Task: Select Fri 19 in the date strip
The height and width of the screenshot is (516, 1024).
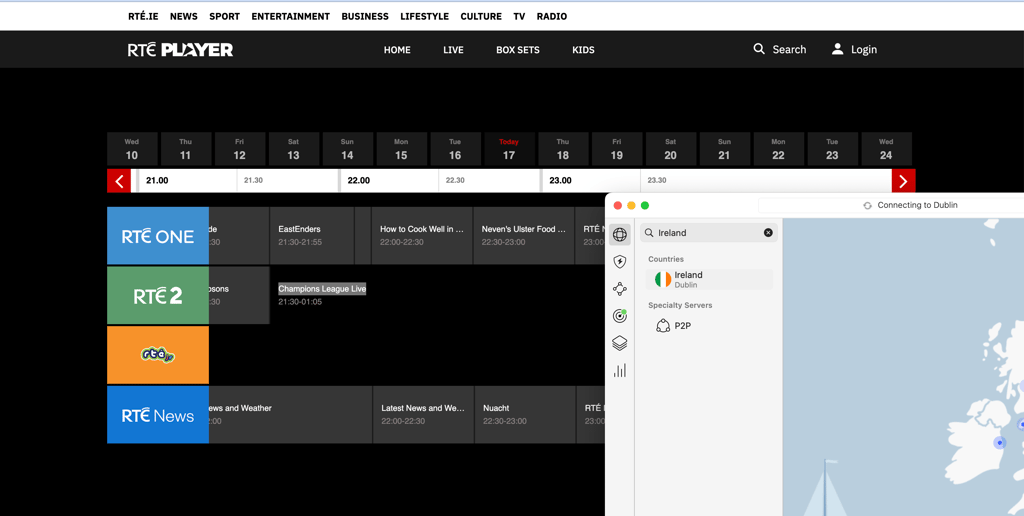Action: click(616, 149)
